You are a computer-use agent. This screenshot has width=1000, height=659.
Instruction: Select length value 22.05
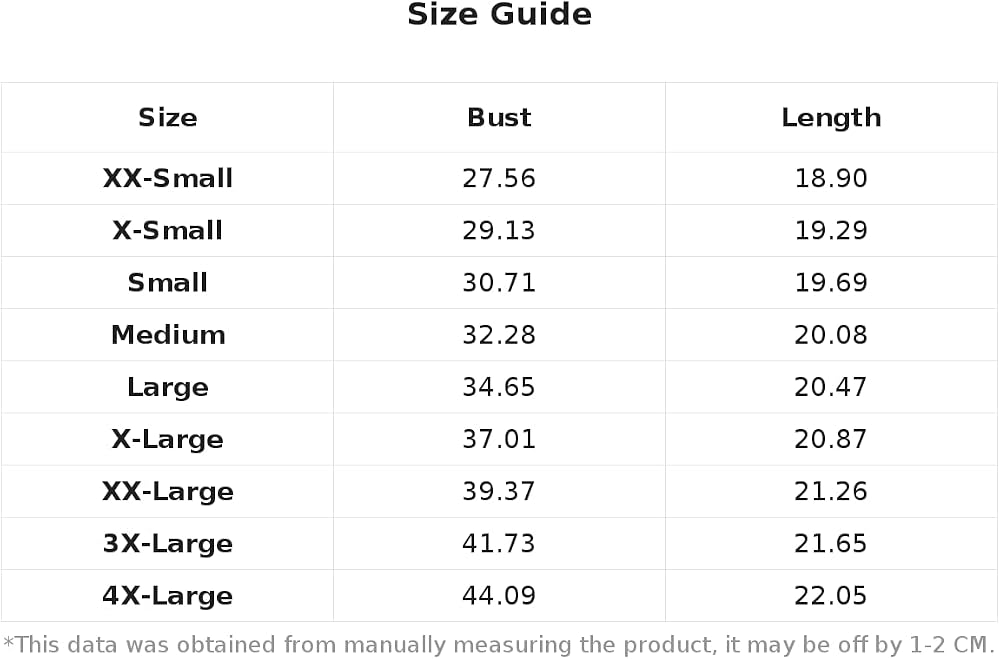tap(831, 596)
